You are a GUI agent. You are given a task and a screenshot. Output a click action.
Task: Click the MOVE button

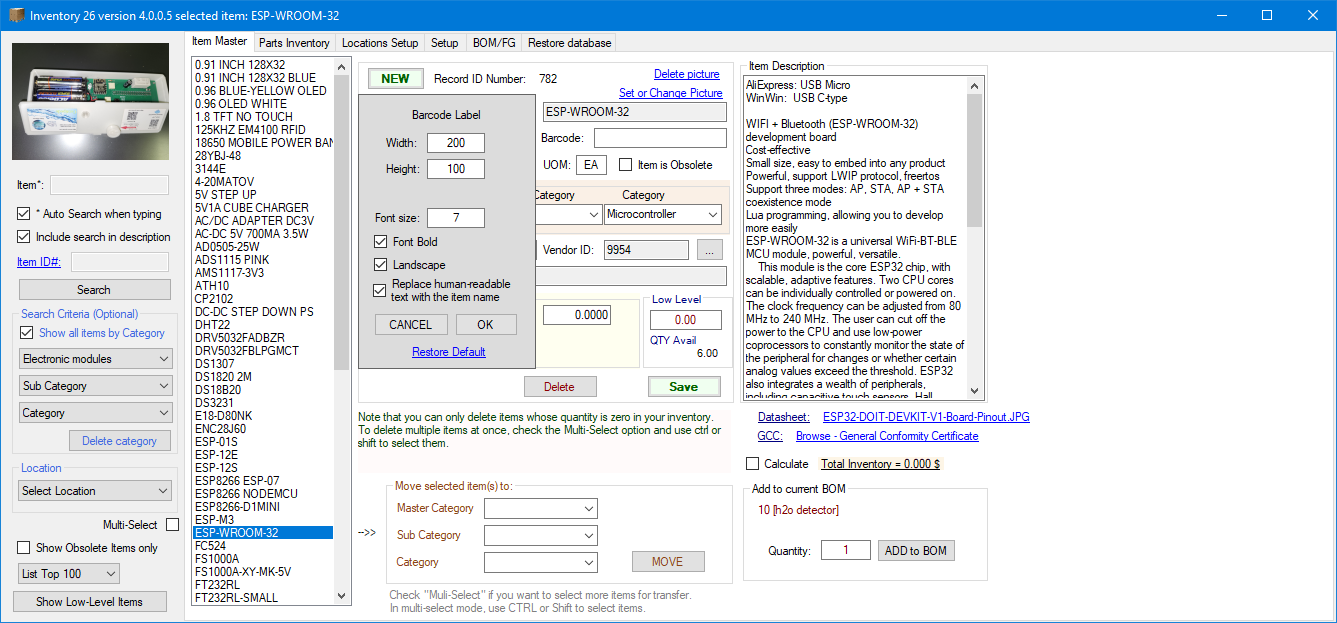tap(668, 562)
